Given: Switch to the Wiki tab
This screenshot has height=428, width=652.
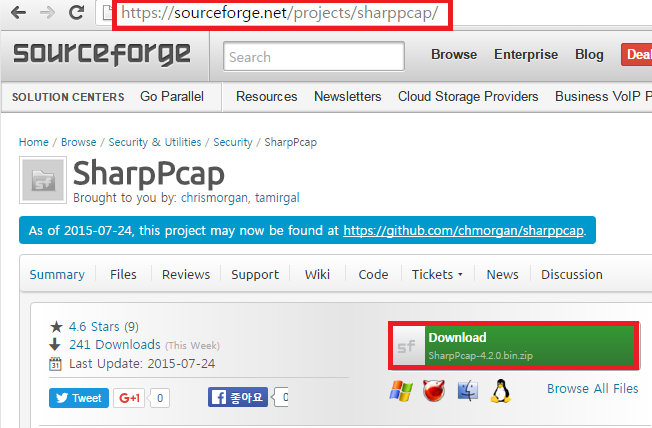Looking at the screenshot, I should 317,275.
